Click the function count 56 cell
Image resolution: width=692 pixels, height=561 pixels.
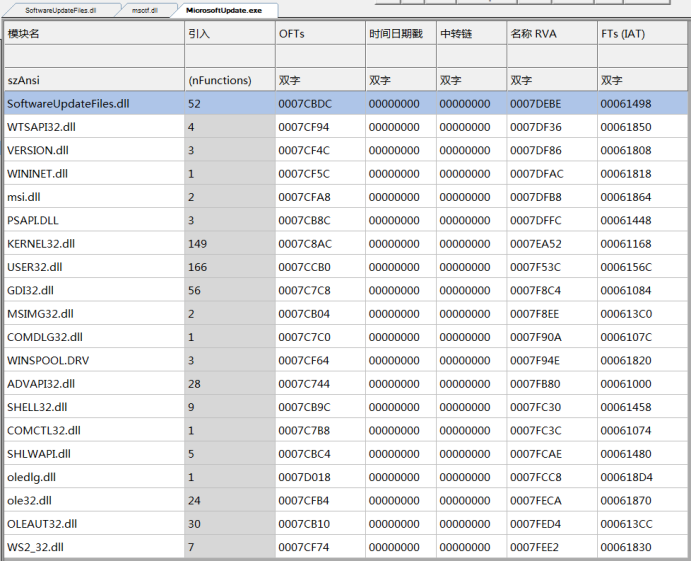pyautogui.click(x=230, y=290)
